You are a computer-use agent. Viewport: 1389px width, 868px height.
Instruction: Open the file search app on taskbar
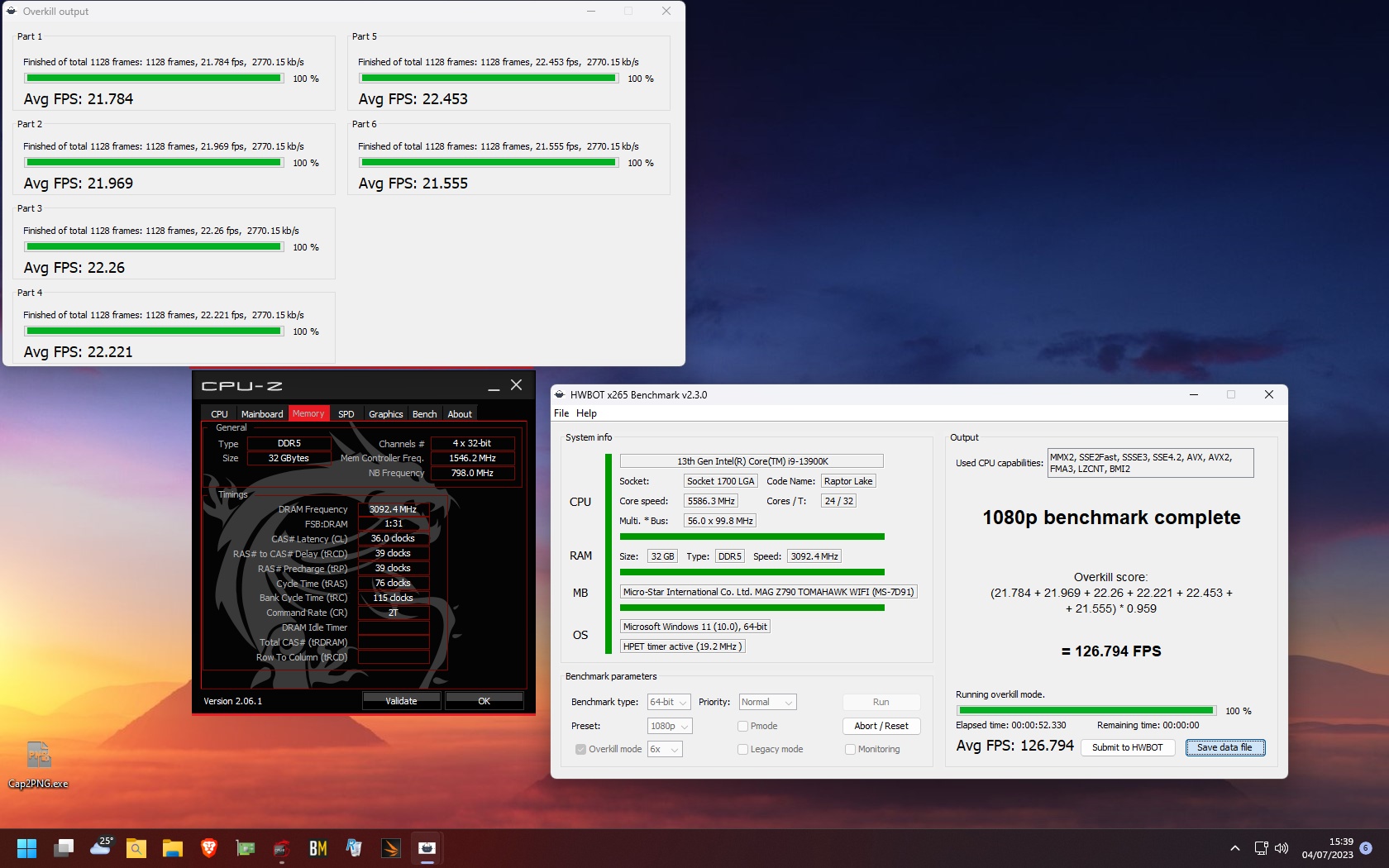pos(136,848)
